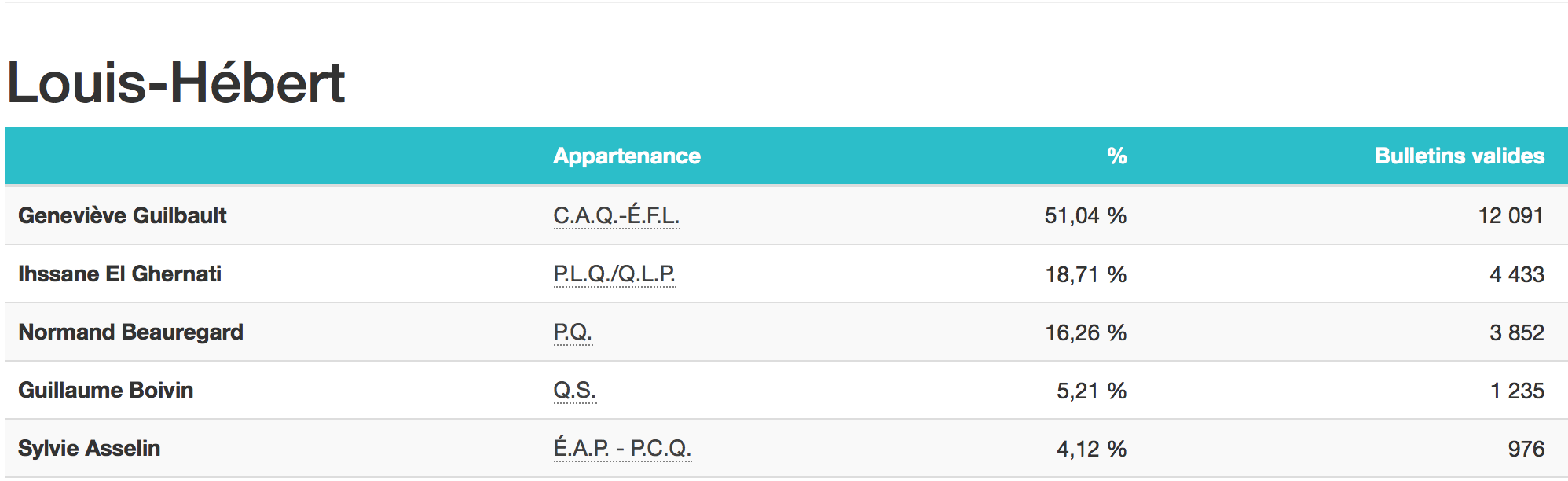
Task: Select candidate name Geneviève Guilbault
Action: (123, 215)
